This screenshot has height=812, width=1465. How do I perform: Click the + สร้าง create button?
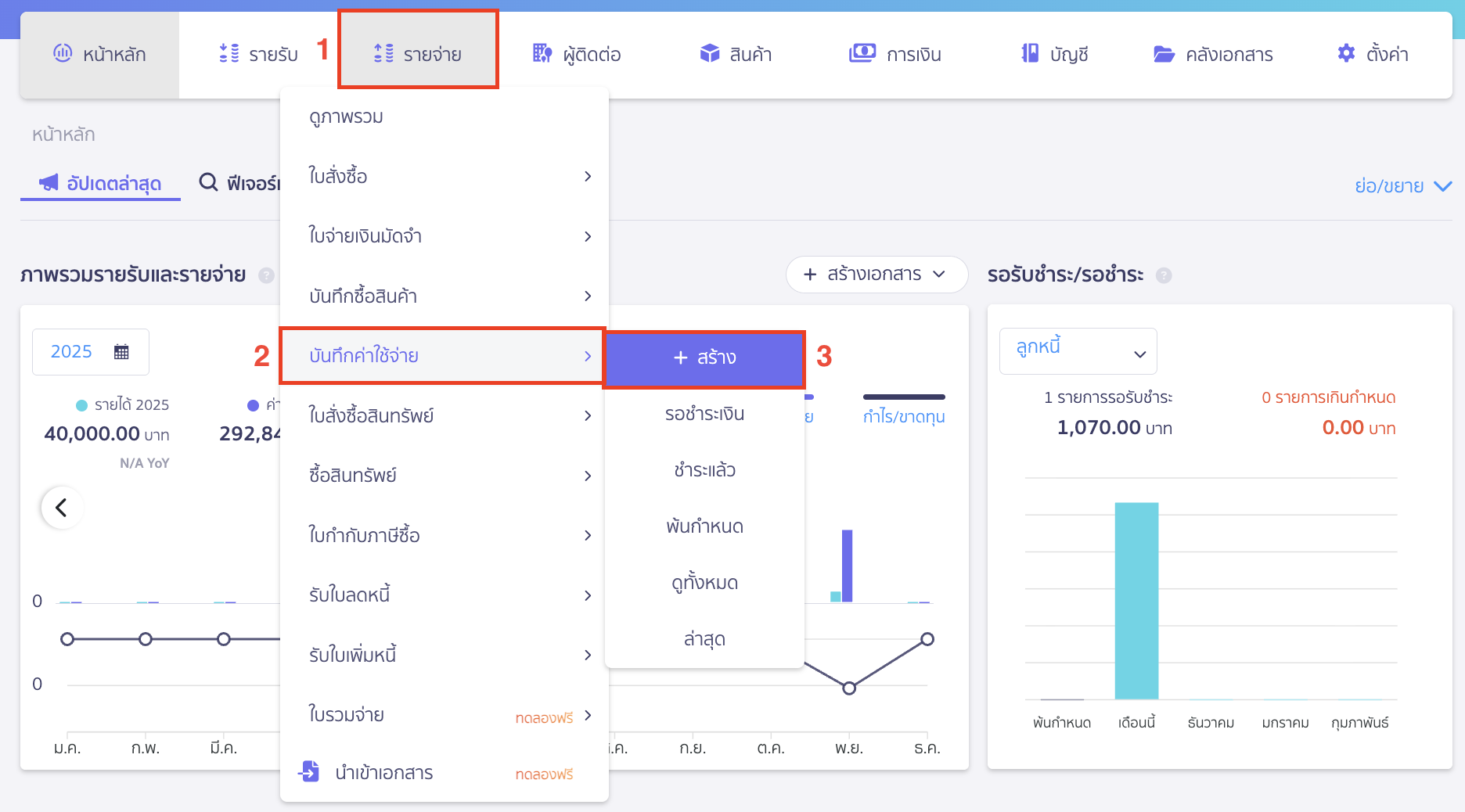coord(704,358)
